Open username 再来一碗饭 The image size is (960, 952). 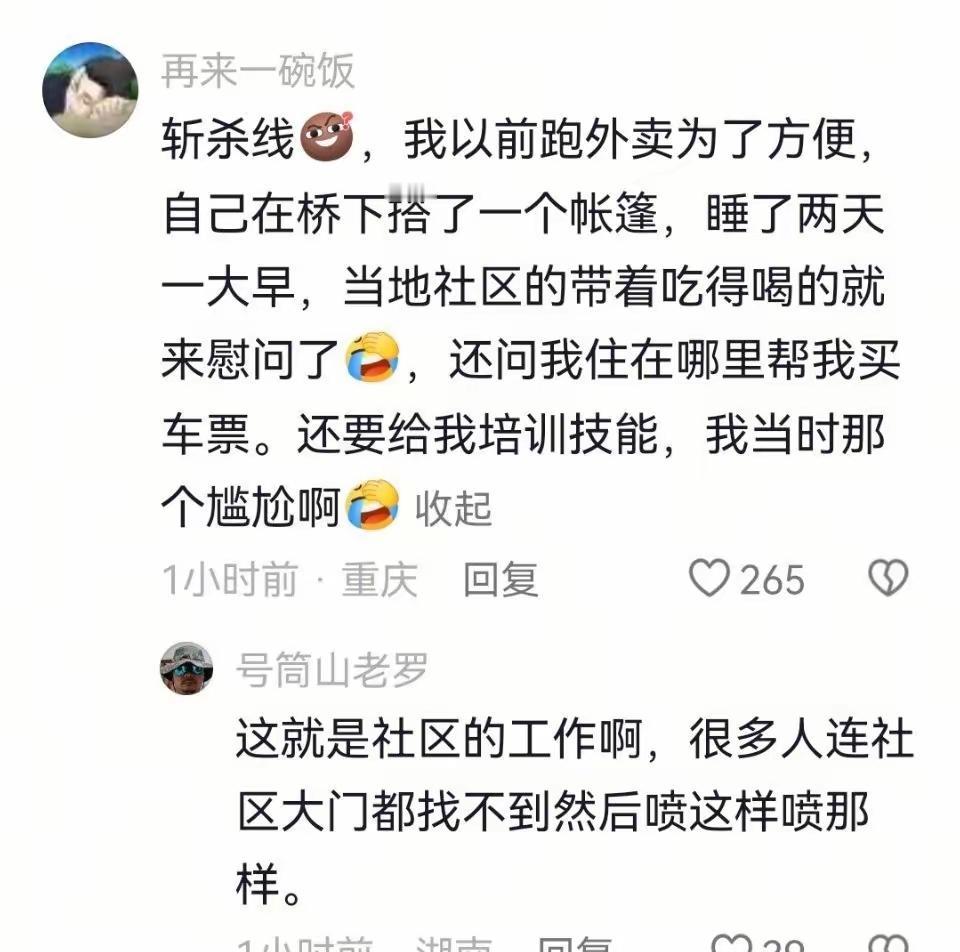[258, 71]
